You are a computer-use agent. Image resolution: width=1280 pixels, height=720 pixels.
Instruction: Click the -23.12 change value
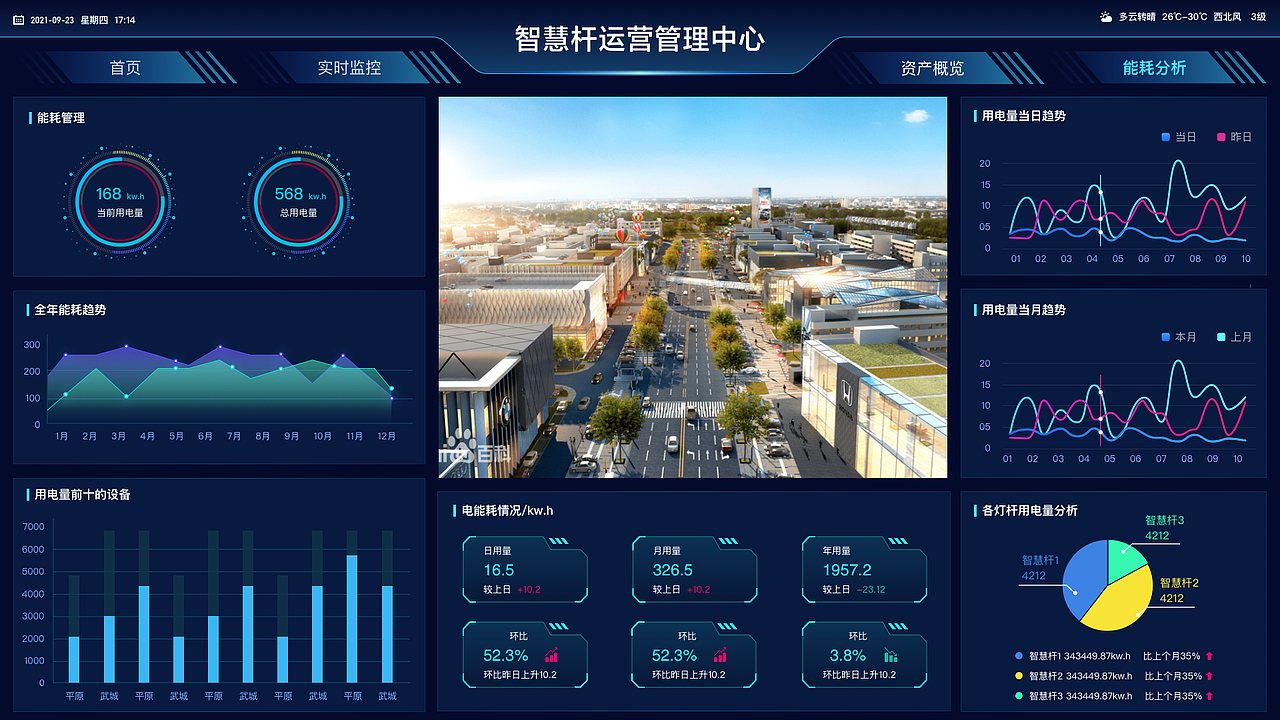pos(871,590)
